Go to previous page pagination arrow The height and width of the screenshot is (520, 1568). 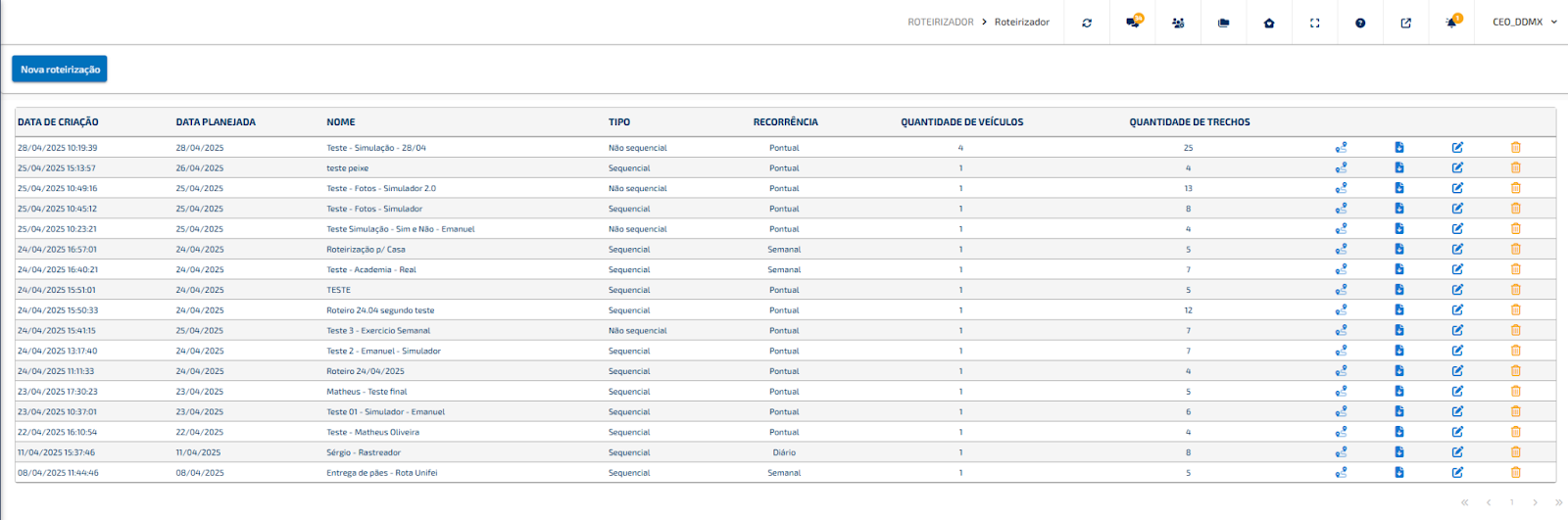point(1489,502)
